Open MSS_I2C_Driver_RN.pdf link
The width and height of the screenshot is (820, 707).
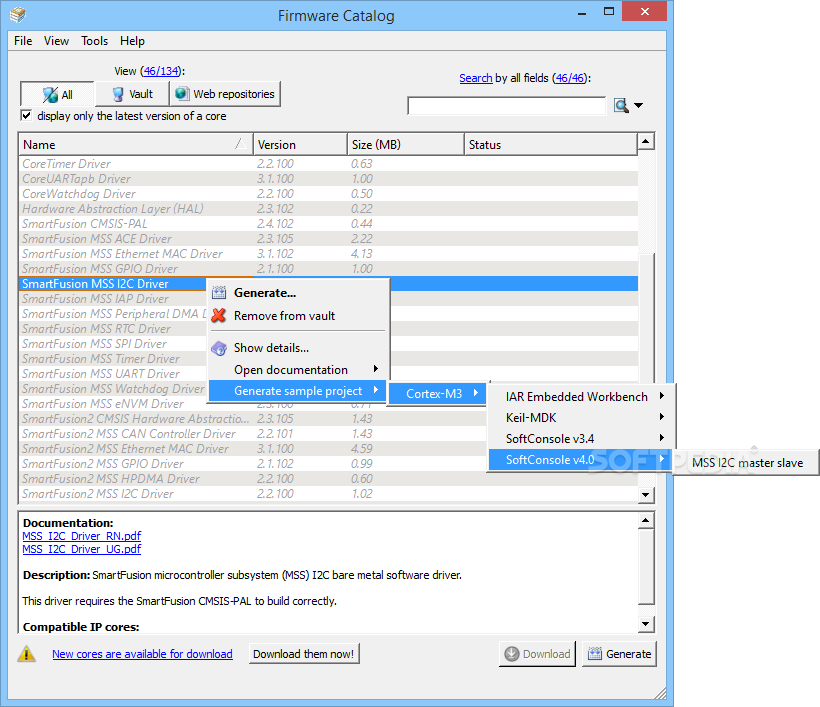[82, 536]
